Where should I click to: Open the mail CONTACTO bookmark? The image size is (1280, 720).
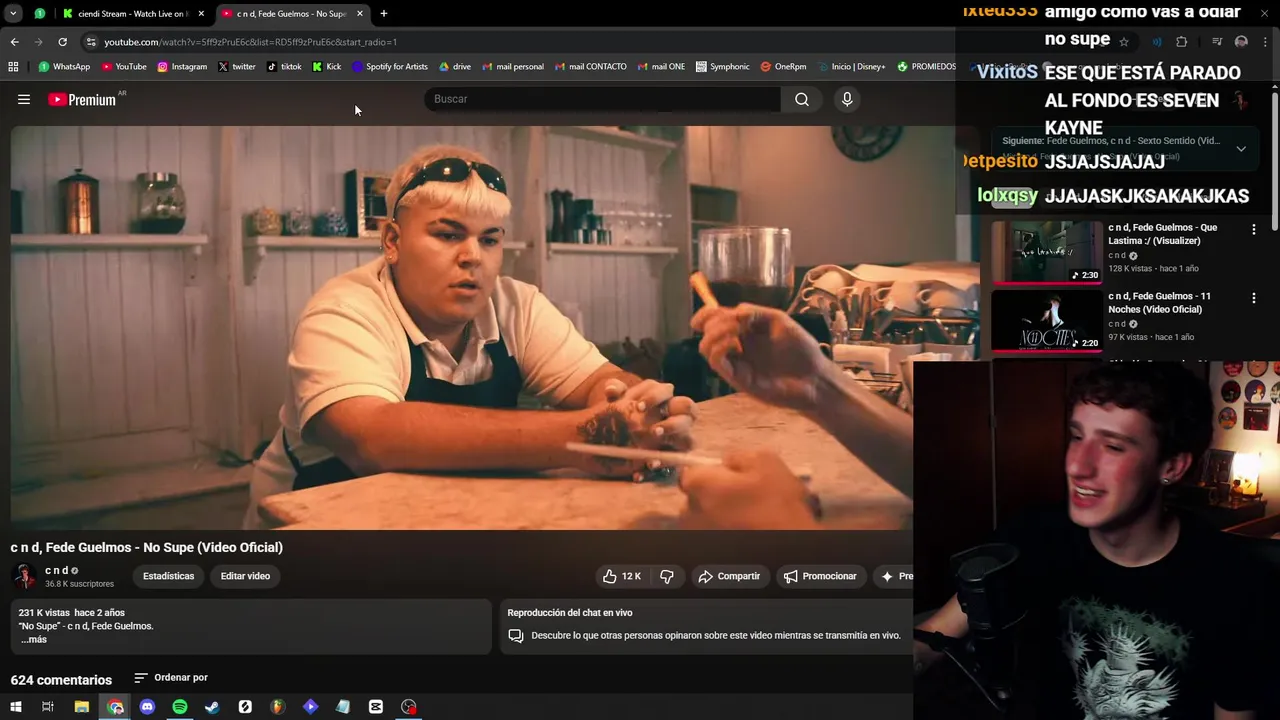590,67
